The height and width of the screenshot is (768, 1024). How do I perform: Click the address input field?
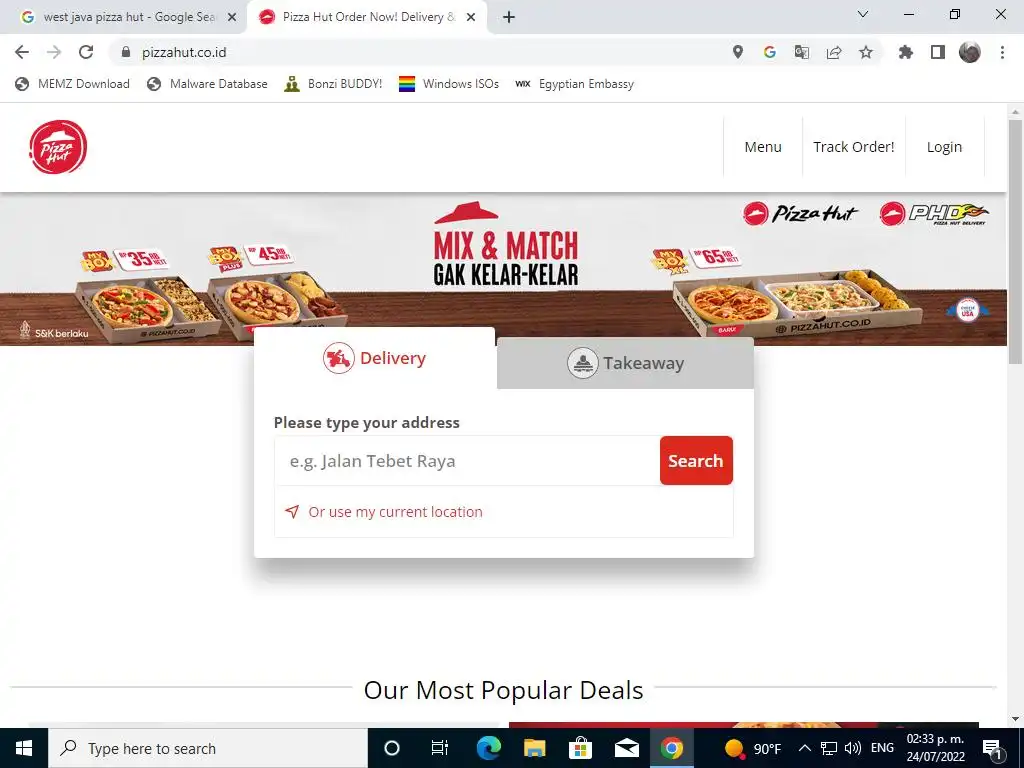coord(467,460)
